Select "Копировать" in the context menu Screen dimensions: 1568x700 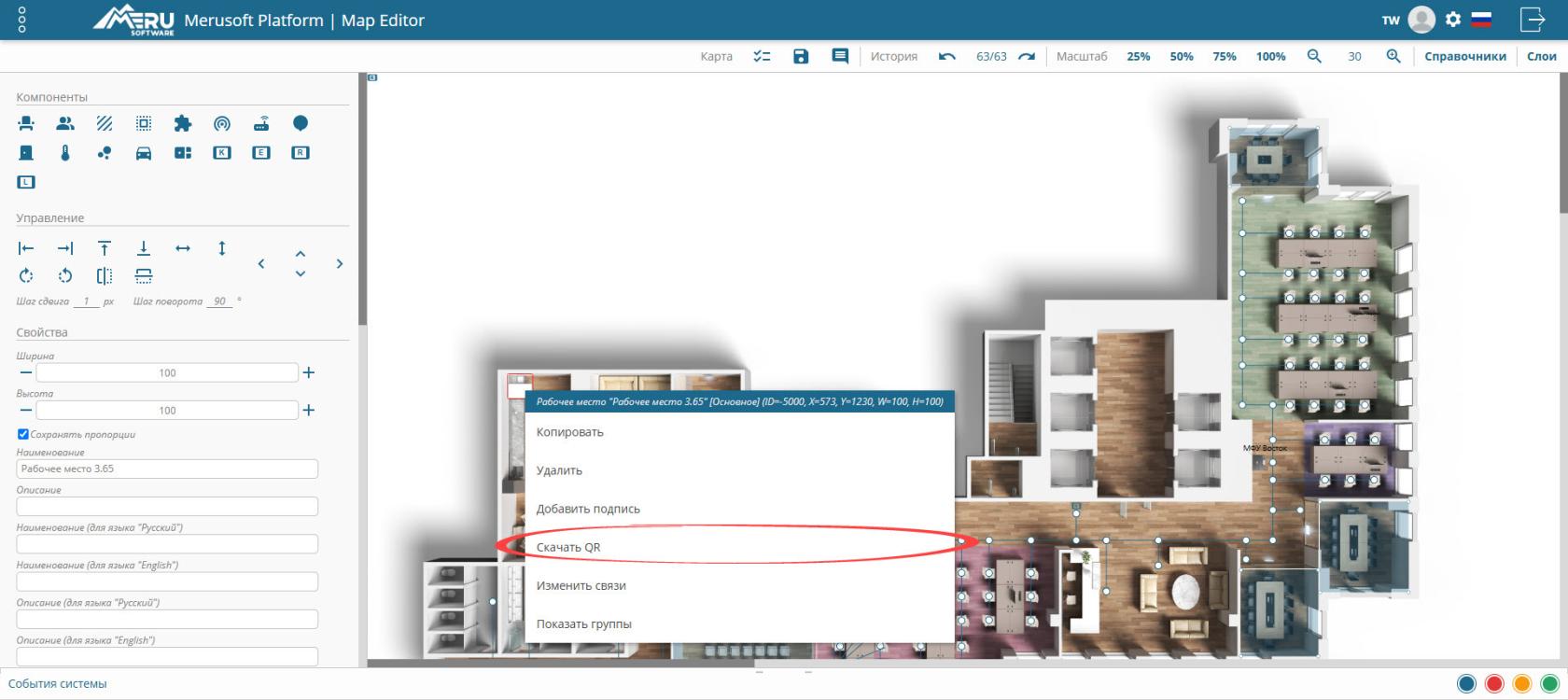[x=570, y=432]
